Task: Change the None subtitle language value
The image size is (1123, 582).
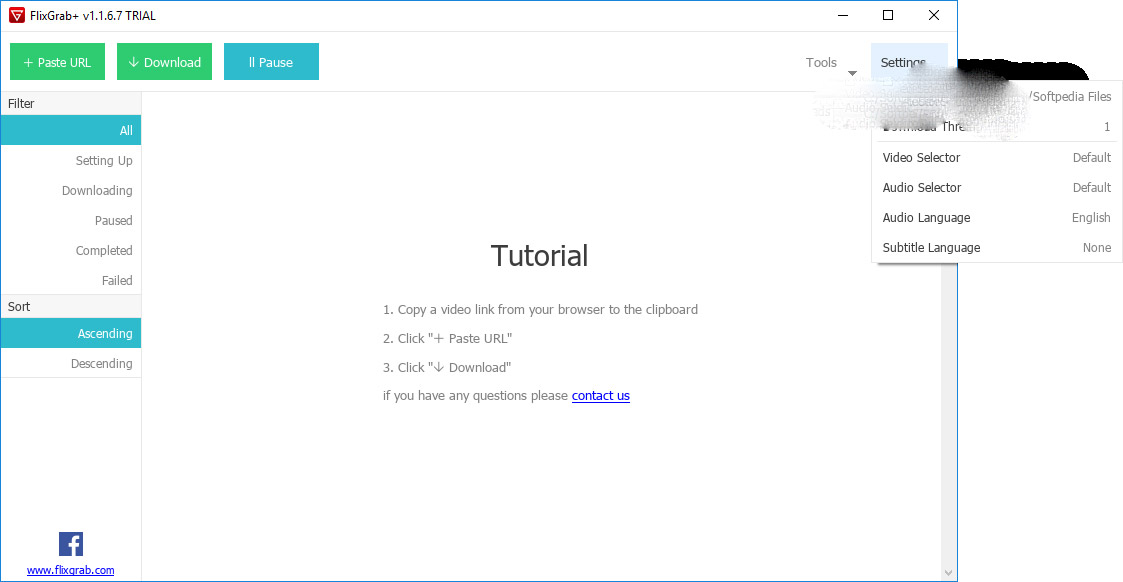Action: pyautogui.click(x=1097, y=248)
